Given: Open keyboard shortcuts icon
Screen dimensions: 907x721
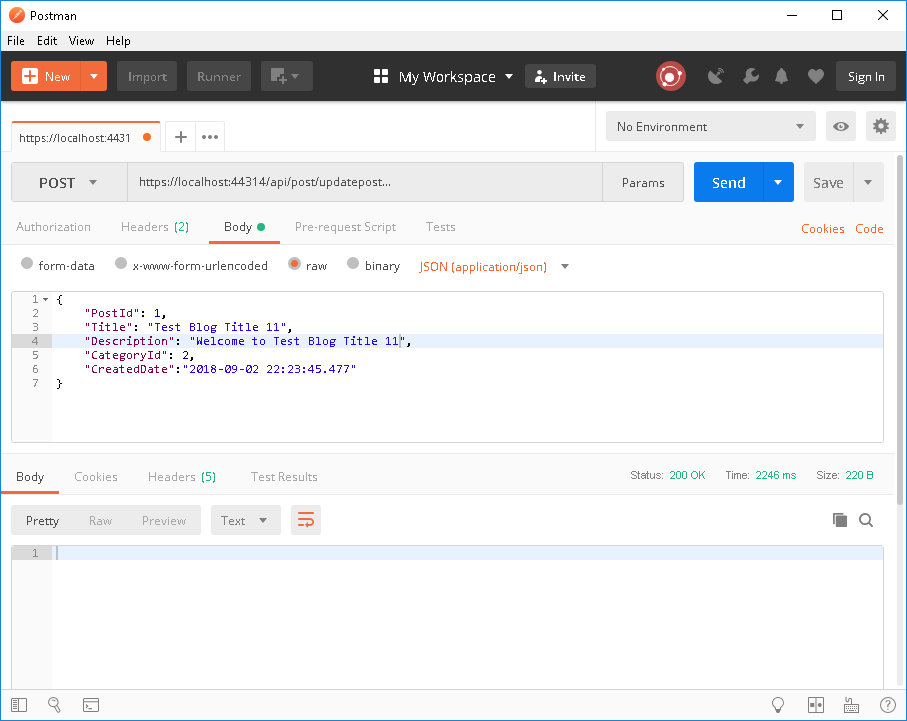Looking at the screenshot, I should (x=851, y=705).
